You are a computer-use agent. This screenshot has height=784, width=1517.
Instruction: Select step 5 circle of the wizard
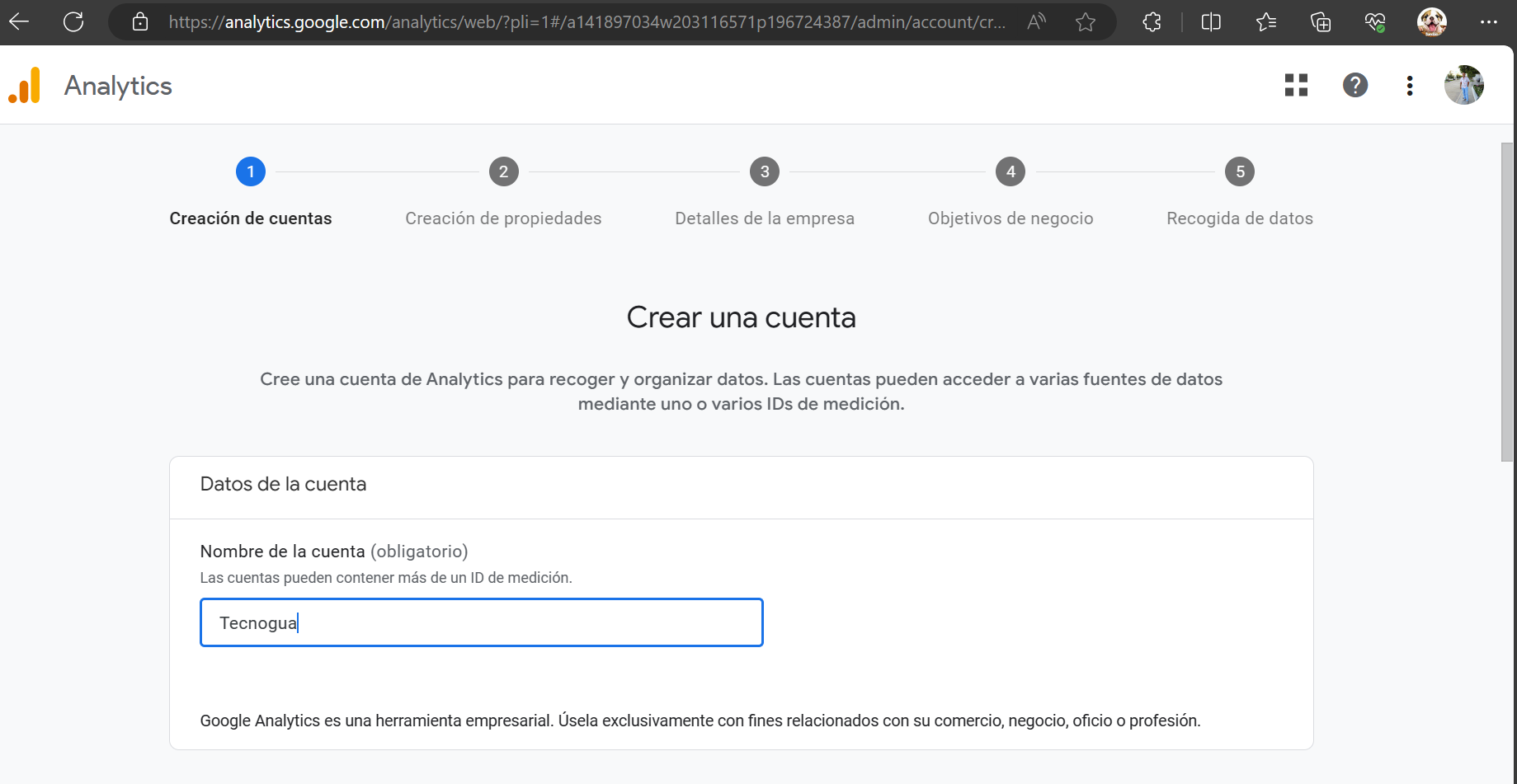point(1240,171)
